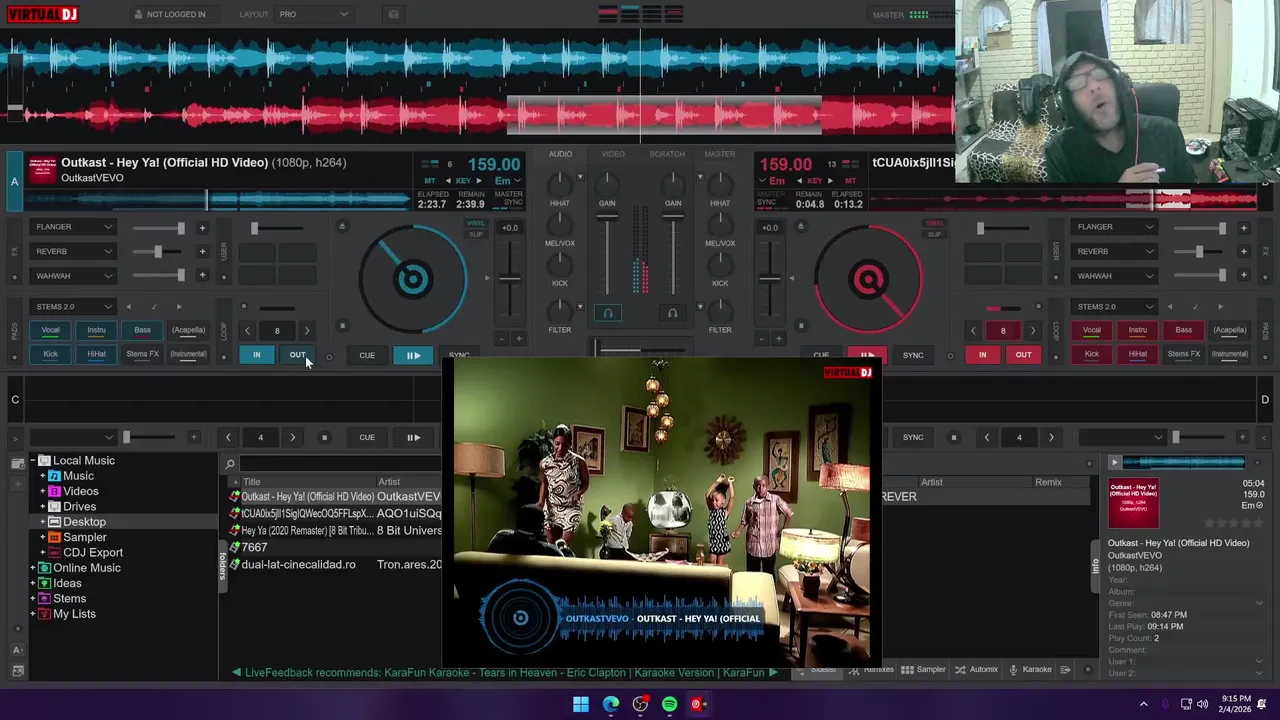Select the dual-lat-cinecalidad.ro track row
The height and width of the screenshot is (720, 1280).
point(335,564)
